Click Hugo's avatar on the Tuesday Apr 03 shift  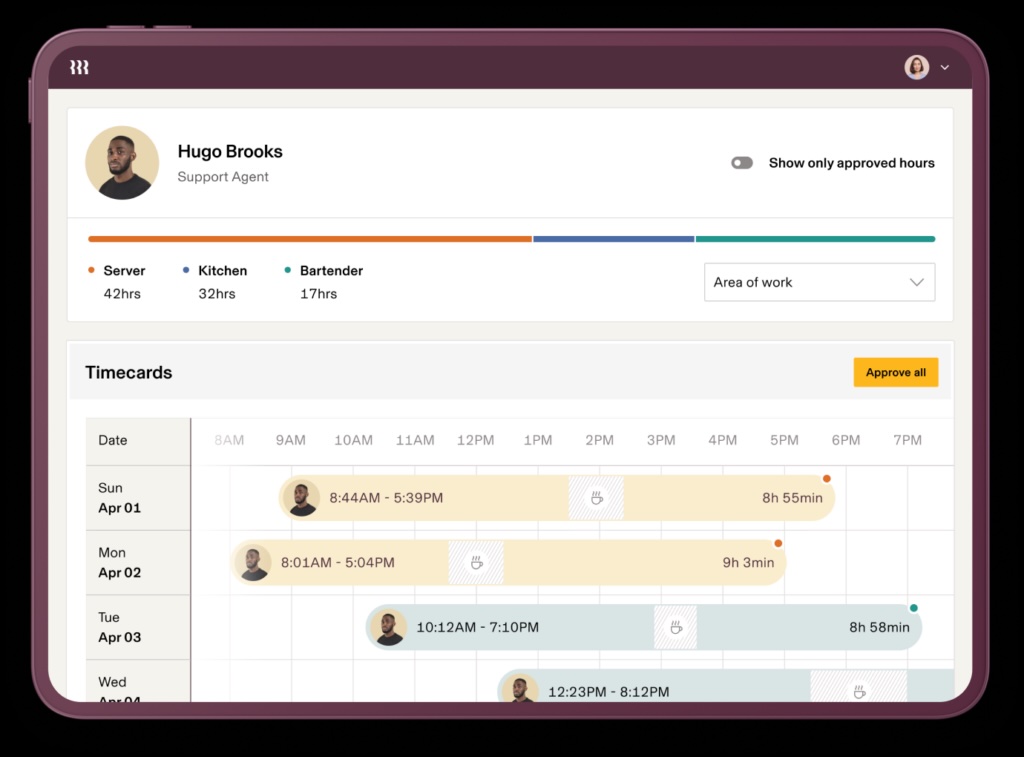coord(388,627)
